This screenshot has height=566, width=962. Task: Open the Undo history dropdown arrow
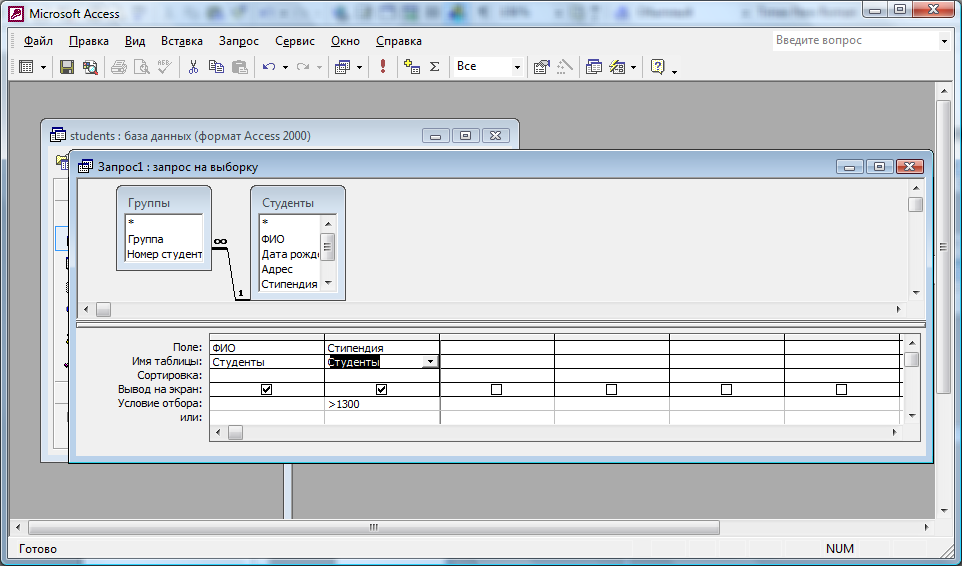(285, 67)
